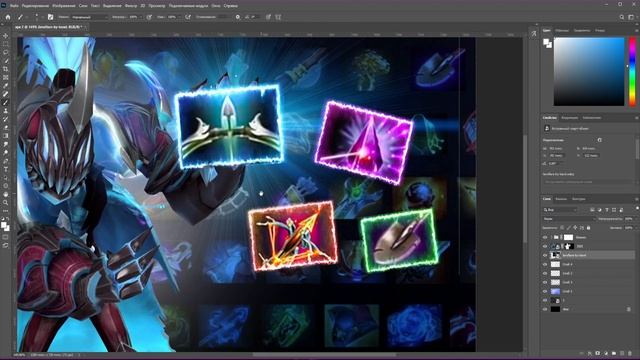The image size is (640, 360).
Task: Click the lock all layer icon
Action: pos(588,228)
